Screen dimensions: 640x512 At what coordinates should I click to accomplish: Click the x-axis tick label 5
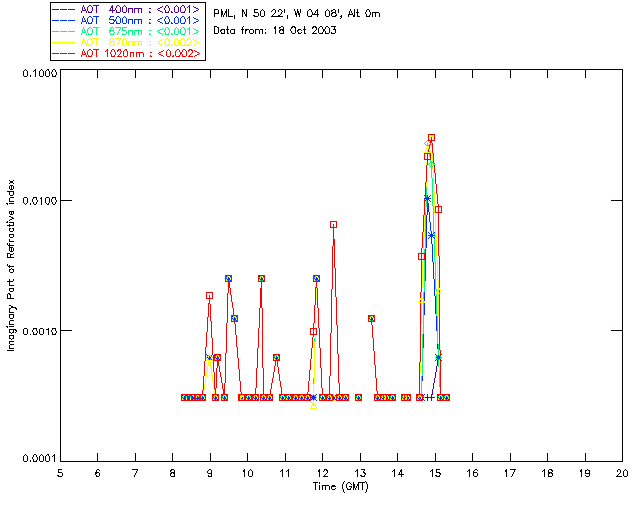pyautogui.click(x=60, y=474)
